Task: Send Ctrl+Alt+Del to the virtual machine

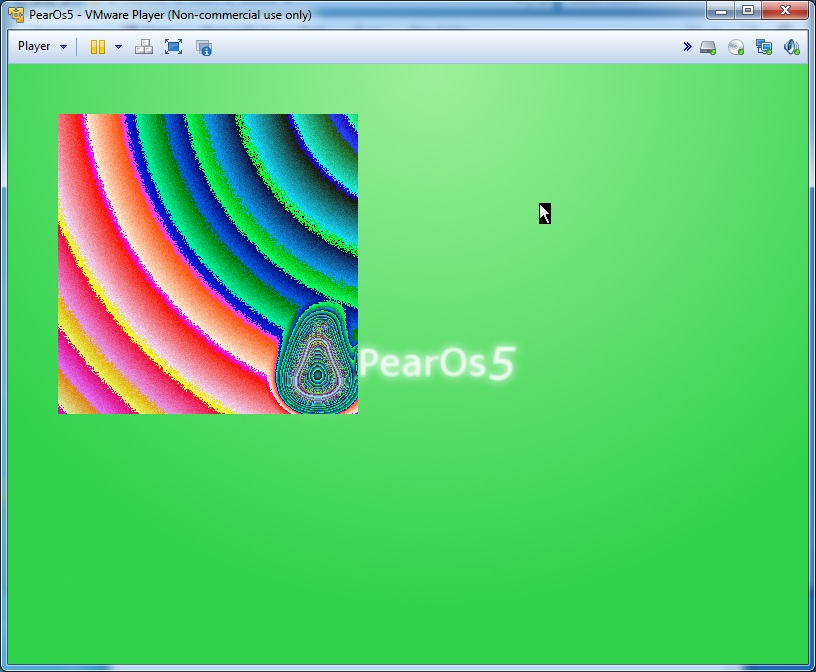Action: pos(144,47)
